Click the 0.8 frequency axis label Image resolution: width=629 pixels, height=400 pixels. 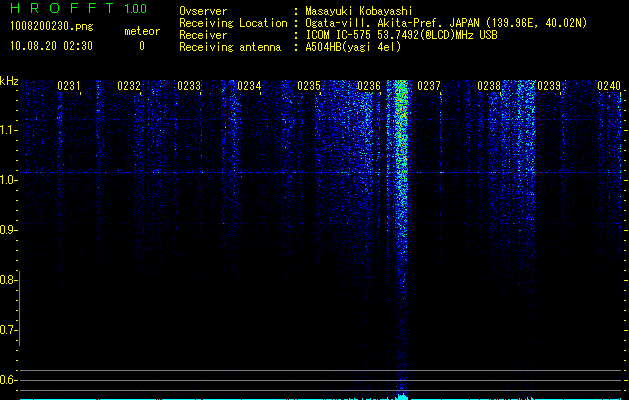8,280
